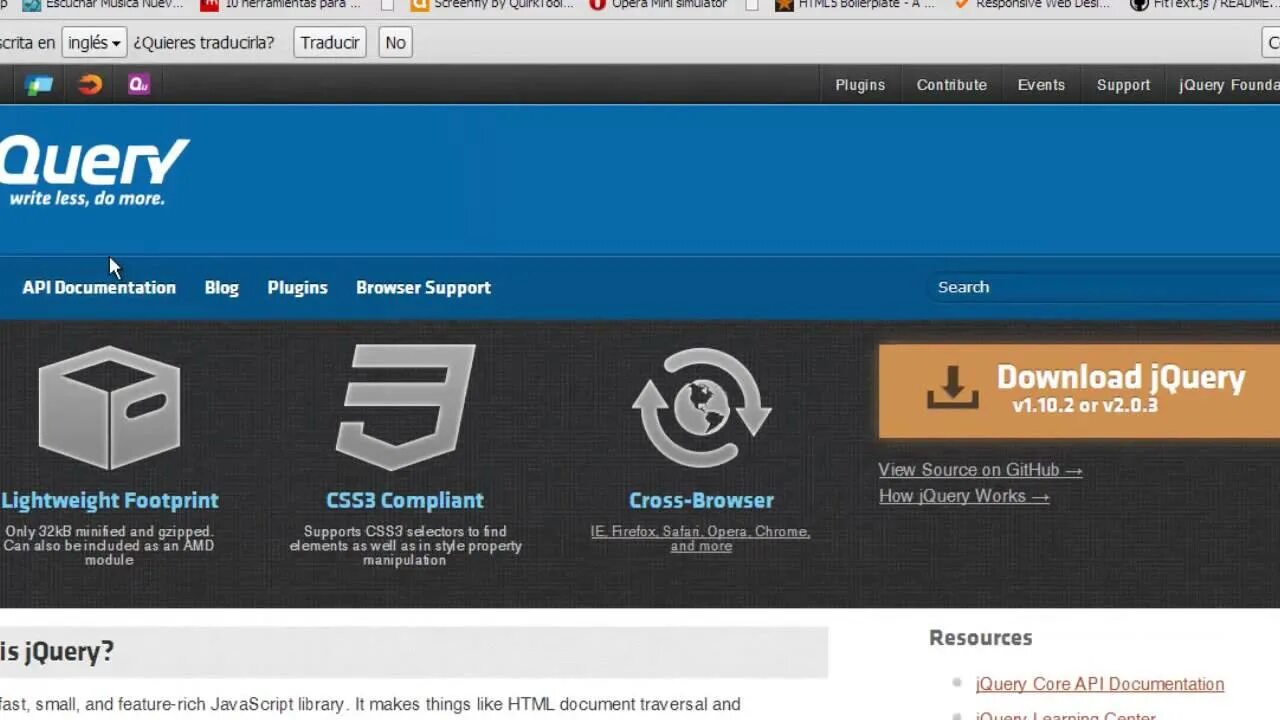The width and height of the screenshot is (1280, 720).
Task: Open How jQuery Works link
Action: (x=964, y=496)
